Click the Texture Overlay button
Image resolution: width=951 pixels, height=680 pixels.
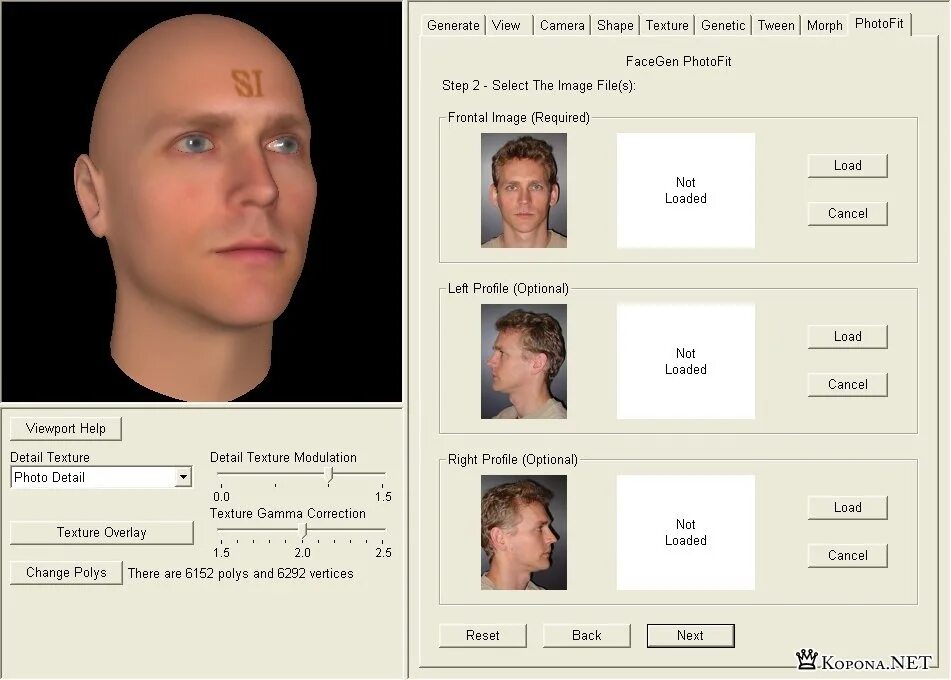pyautogui.click(x=102, y=533)
